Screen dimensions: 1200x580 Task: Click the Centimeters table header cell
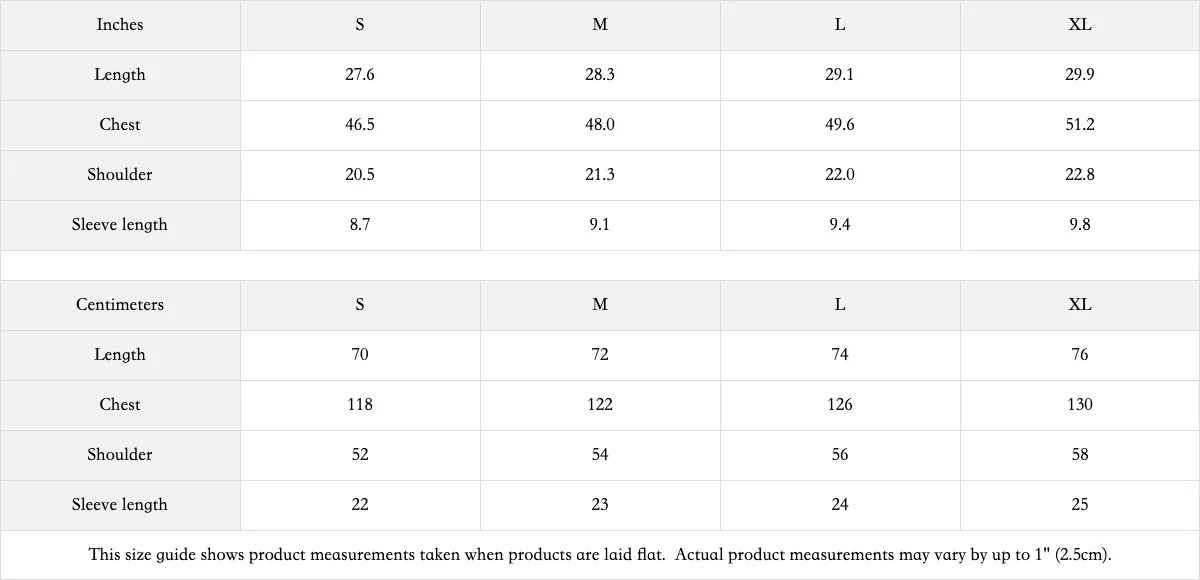(120, 305)
